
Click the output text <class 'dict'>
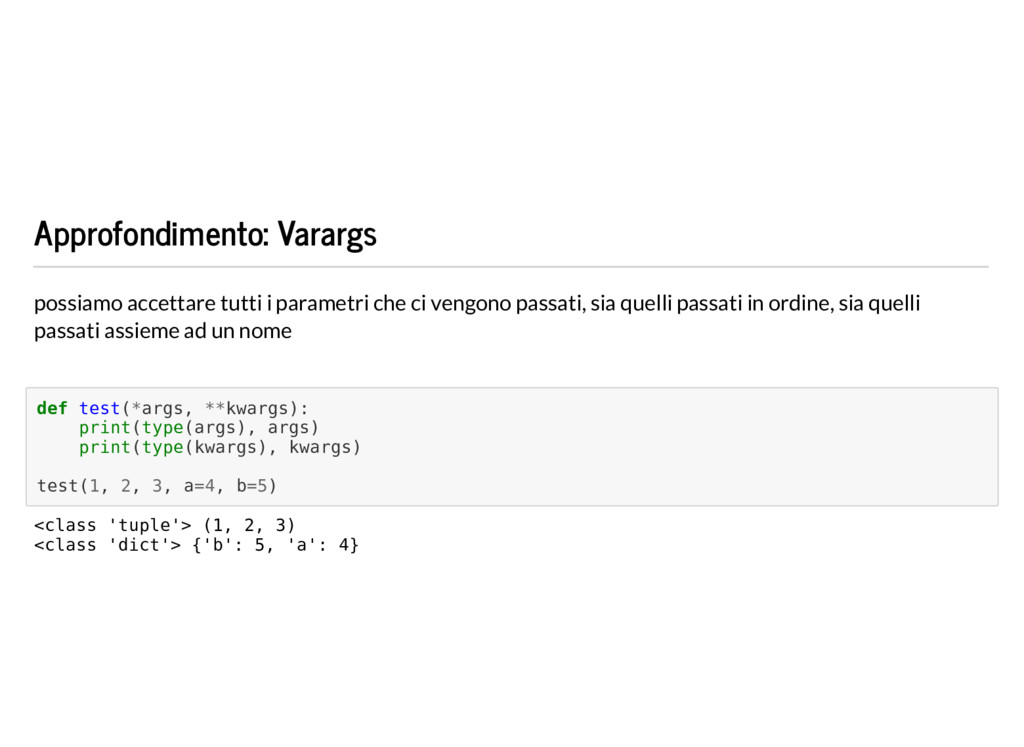[108, 545]
